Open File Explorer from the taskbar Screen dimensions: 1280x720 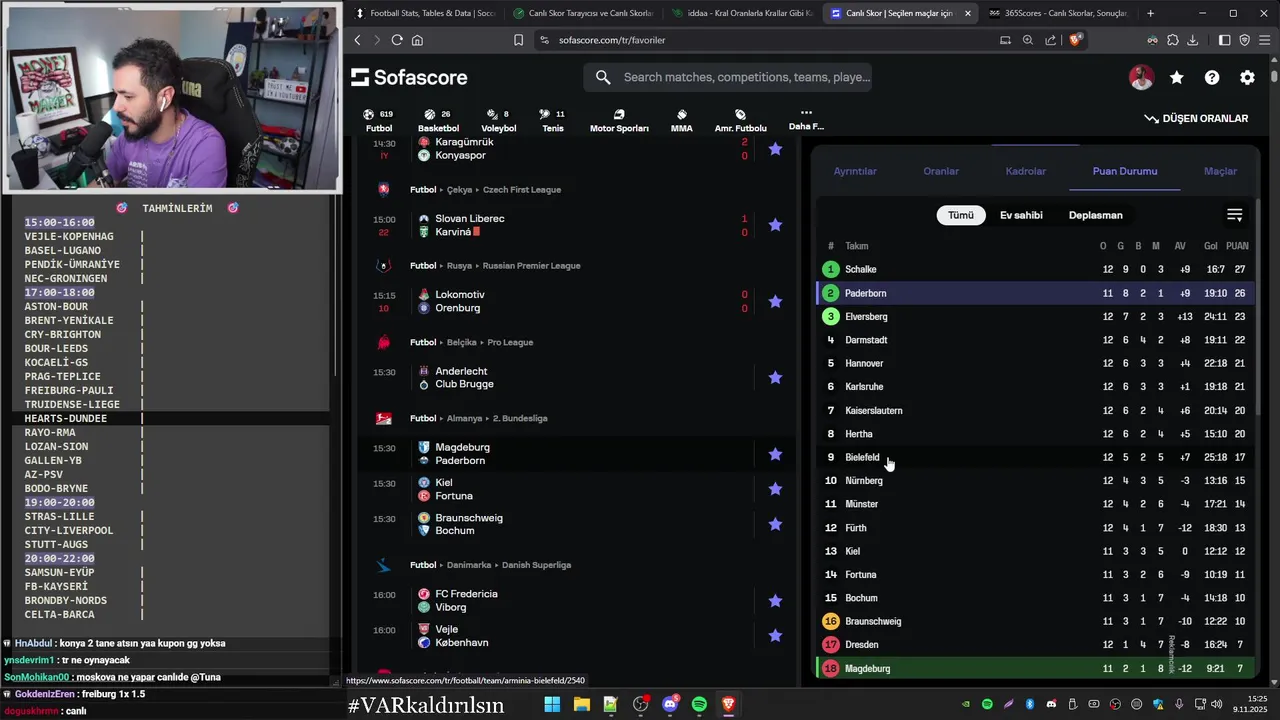point(581,705)
